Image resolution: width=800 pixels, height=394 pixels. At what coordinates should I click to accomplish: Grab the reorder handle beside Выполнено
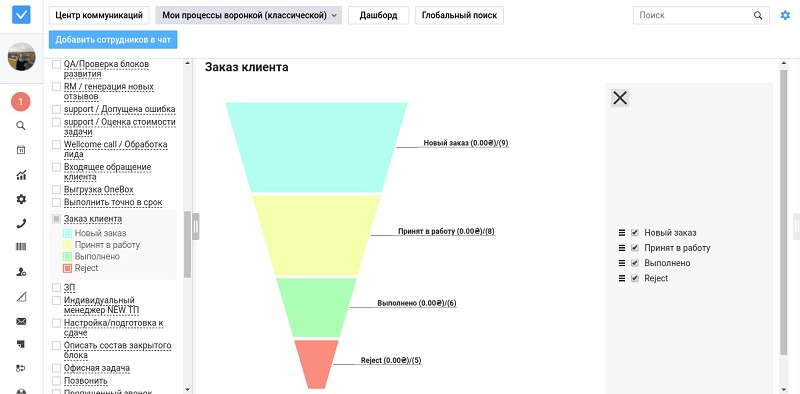pos(621,263)
